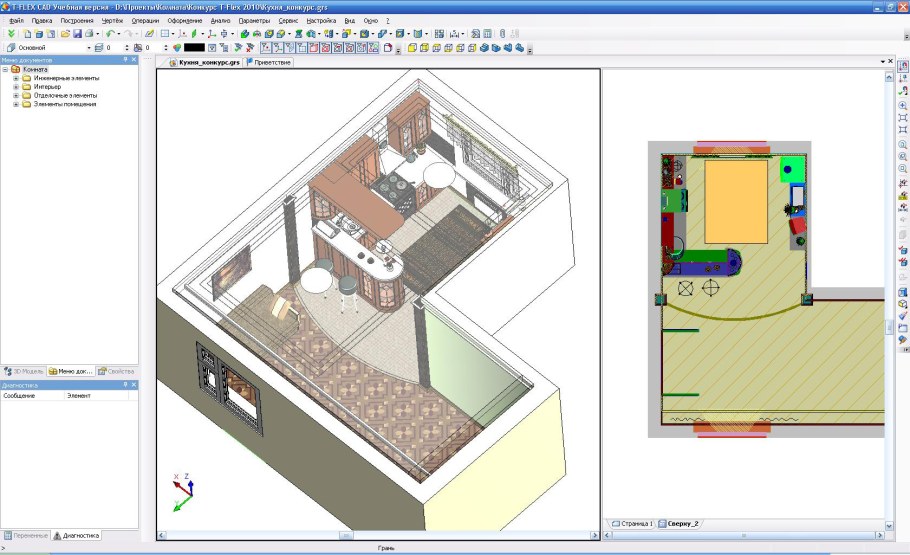Click the Undo arrow in the toolbar
This screenshot has width=910, height=555.
[110, 33]
